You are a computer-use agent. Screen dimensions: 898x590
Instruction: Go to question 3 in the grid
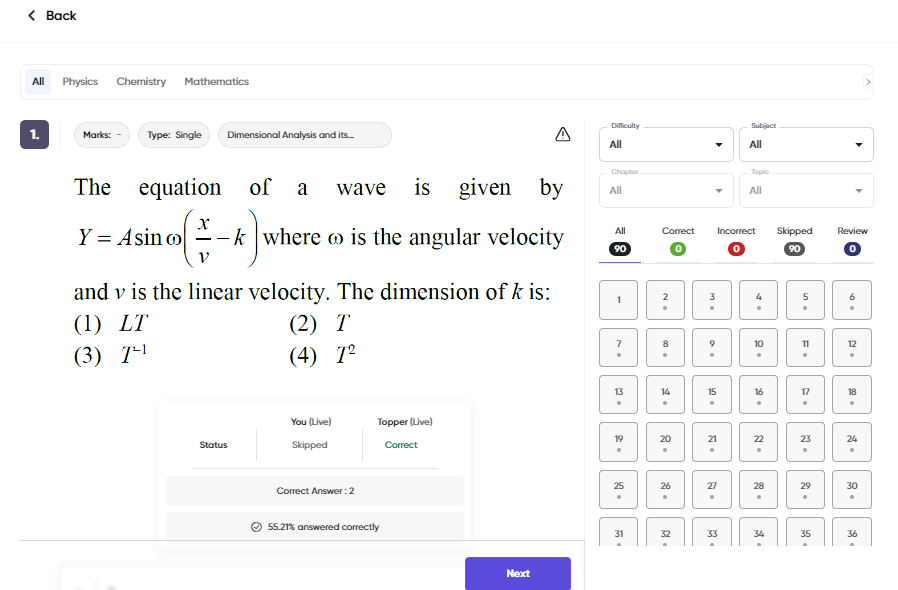712,300
